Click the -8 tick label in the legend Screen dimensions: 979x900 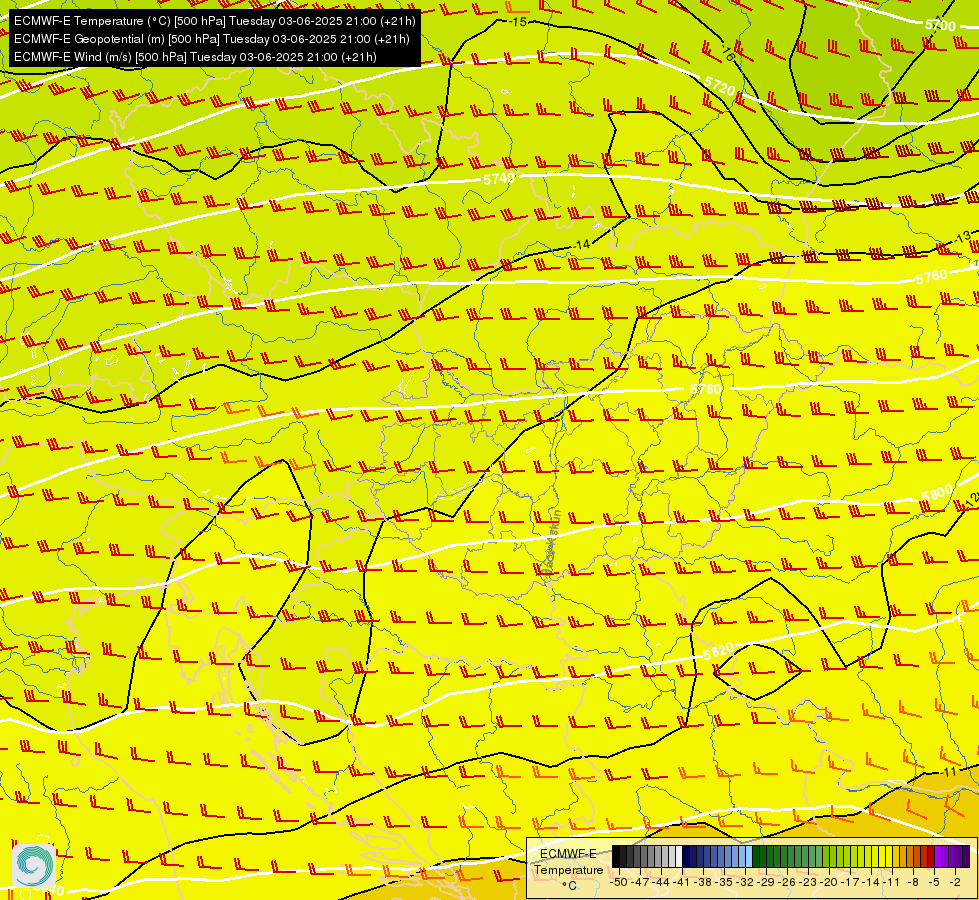pos(913,882)
